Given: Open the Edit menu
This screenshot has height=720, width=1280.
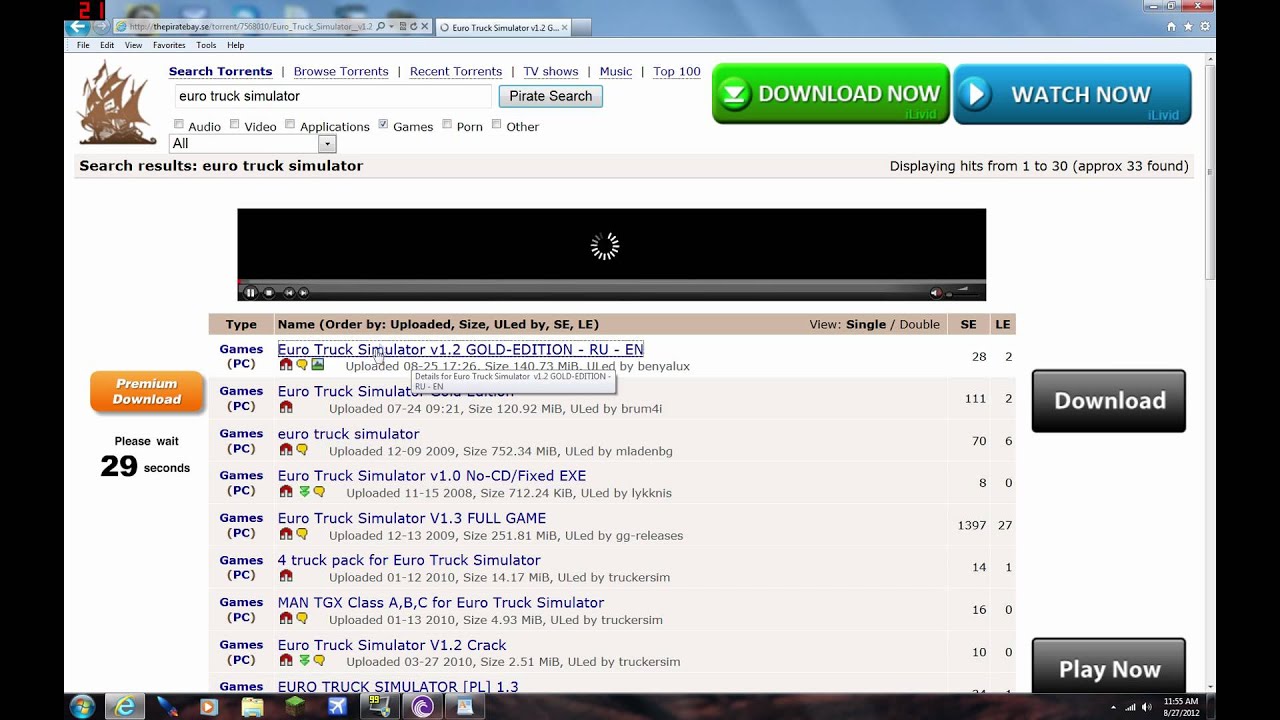Looking at the screenshot, I should point(107,45).
